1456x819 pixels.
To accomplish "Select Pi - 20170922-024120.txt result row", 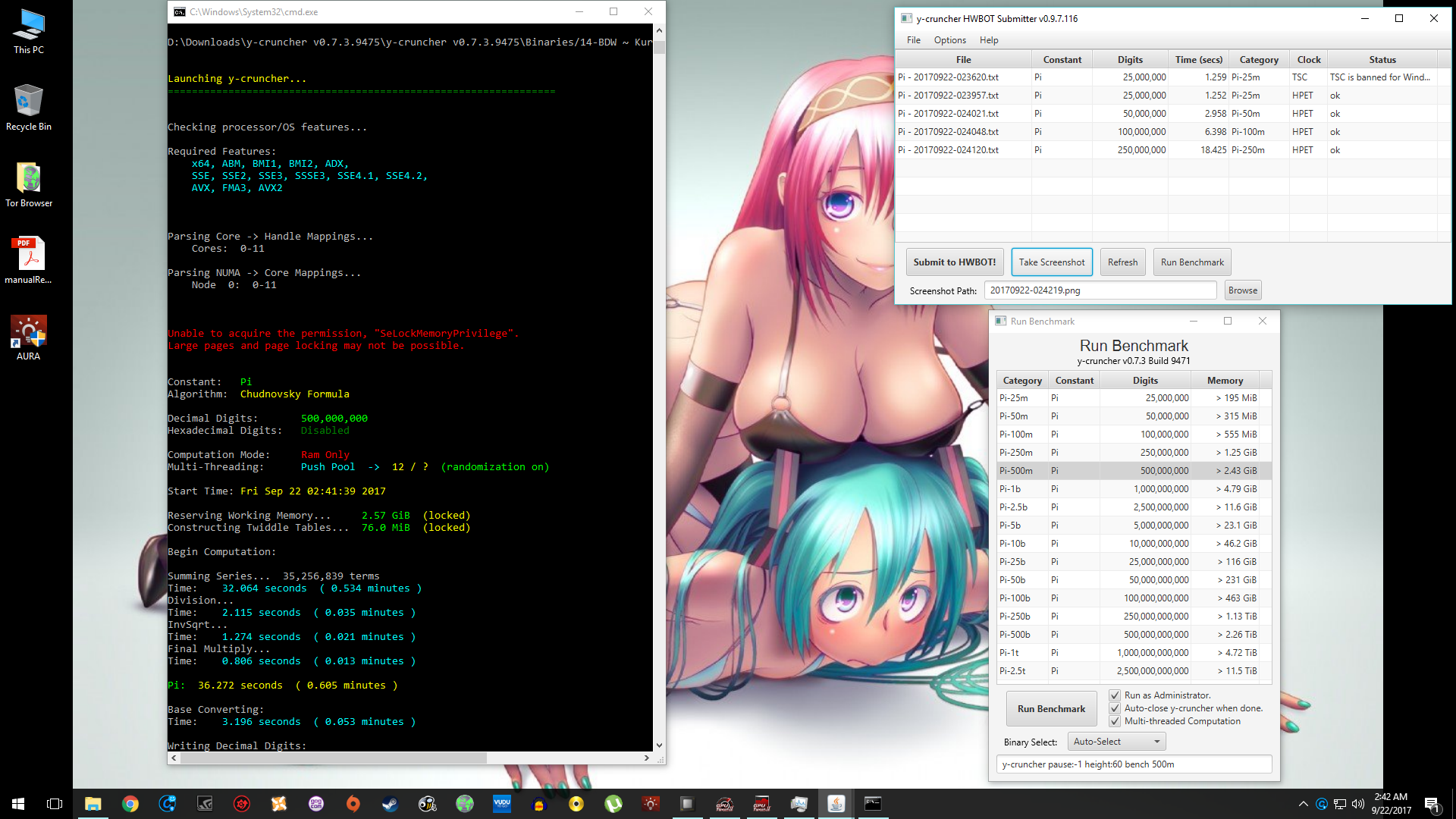I will 1172,150.
